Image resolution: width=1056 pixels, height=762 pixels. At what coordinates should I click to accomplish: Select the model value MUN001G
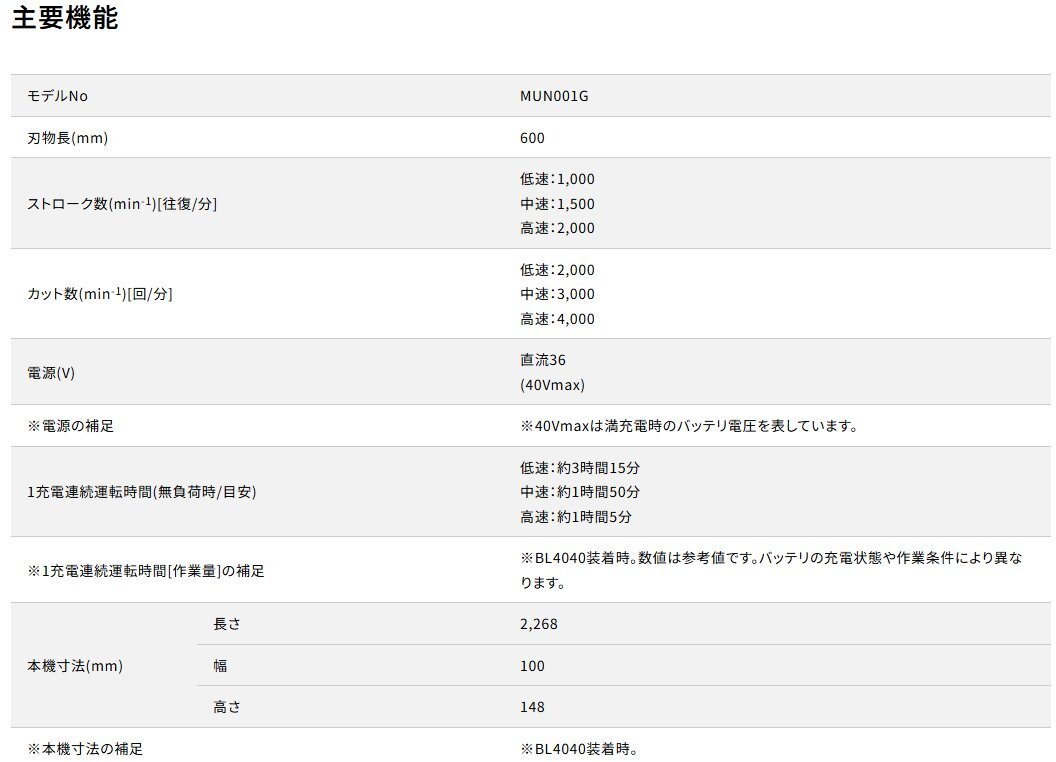[x=554, y=96]
